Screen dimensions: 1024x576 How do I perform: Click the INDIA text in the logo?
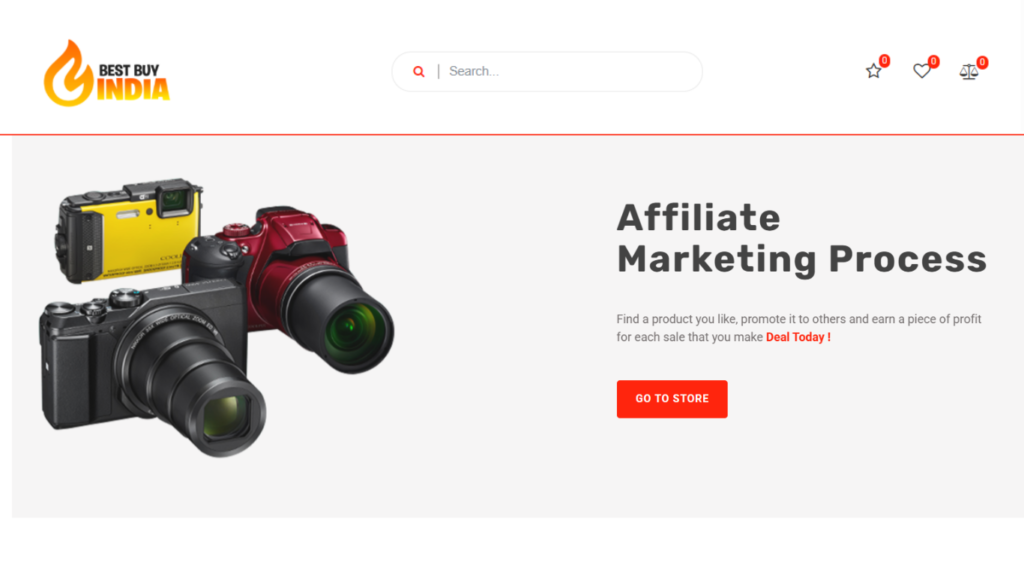[x=133, y=90]
